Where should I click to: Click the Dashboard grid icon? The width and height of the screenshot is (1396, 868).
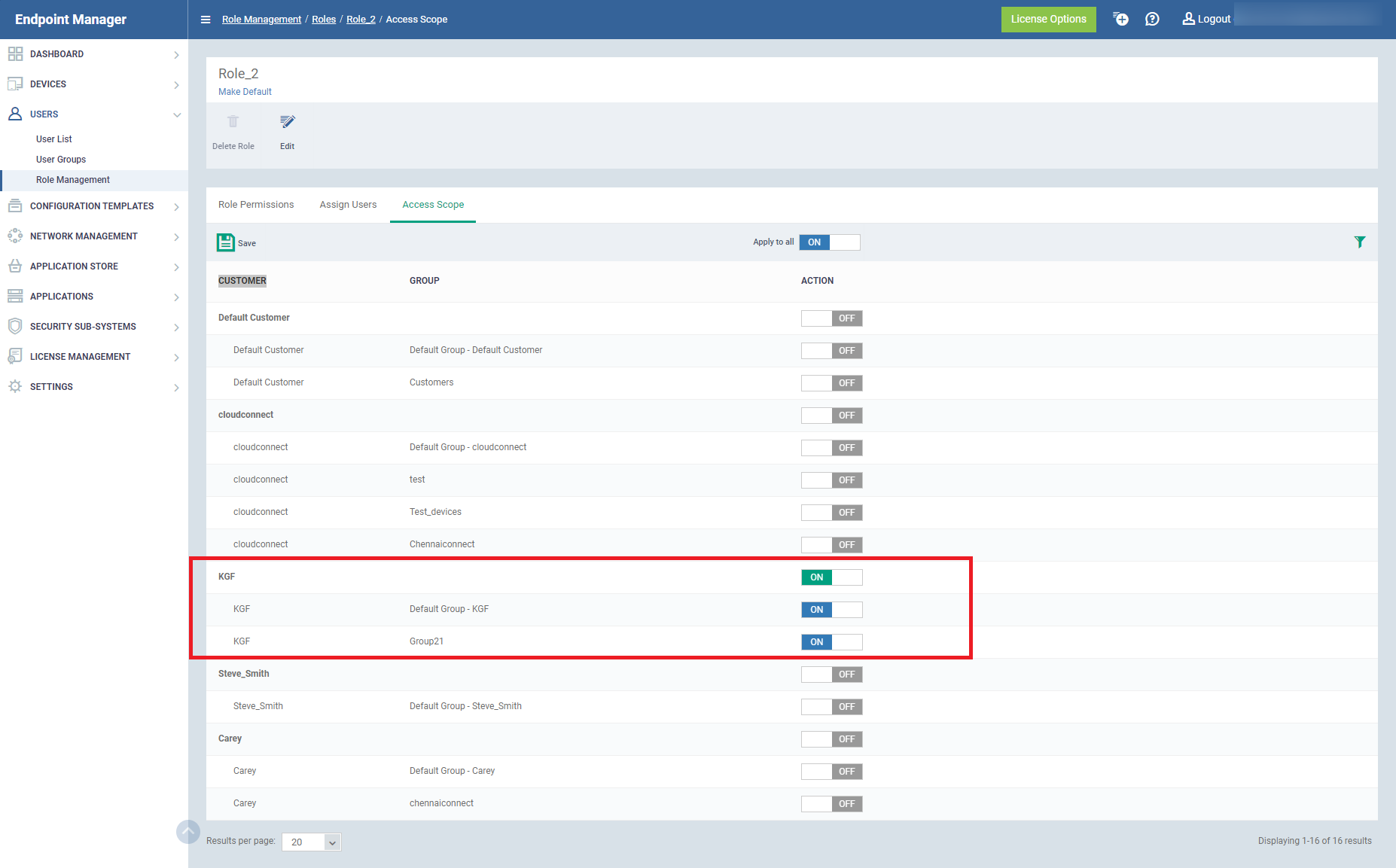pyautogui.click(x=15, y=53)
